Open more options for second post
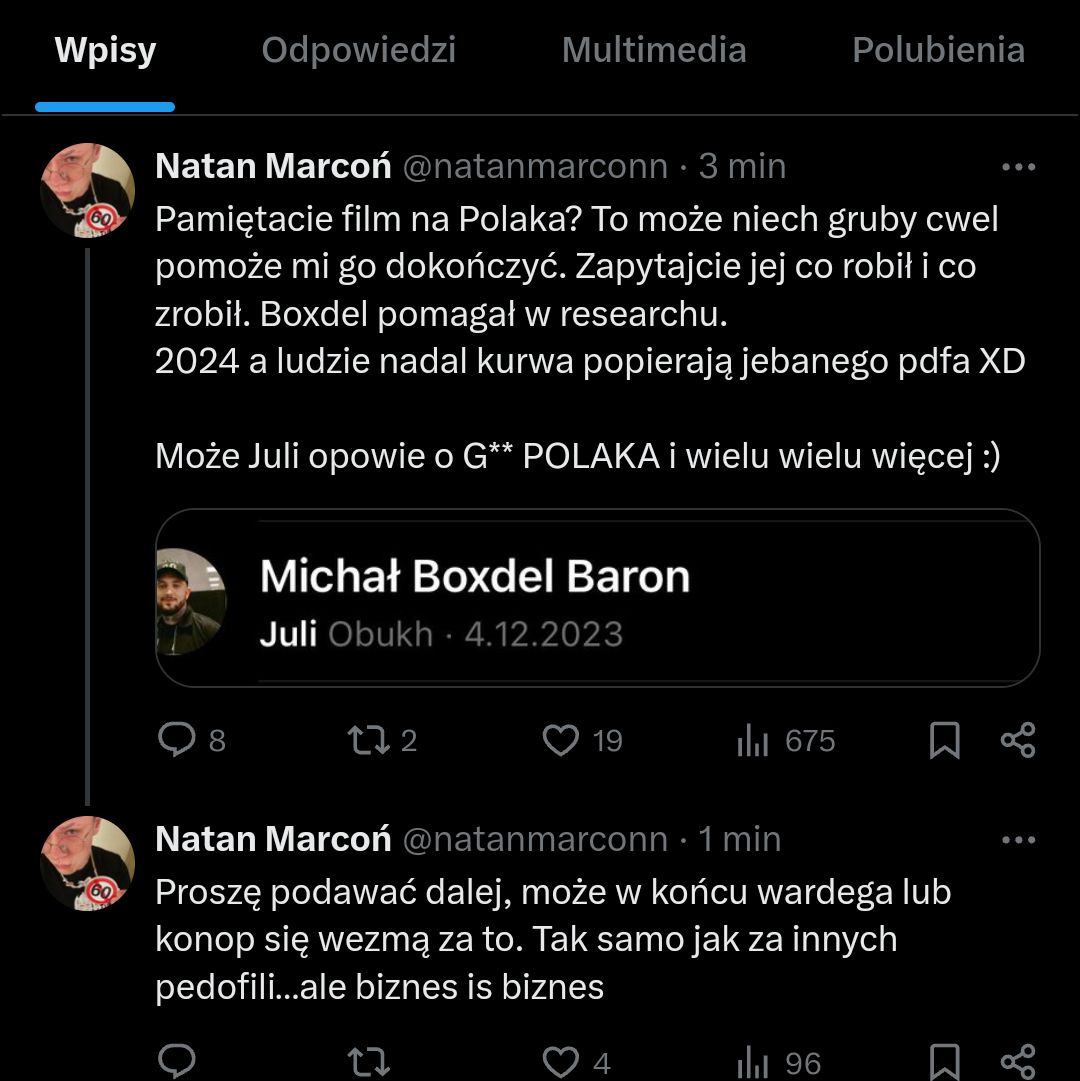Viewport: 1080px width, 1081px height. click(1018, 840)
